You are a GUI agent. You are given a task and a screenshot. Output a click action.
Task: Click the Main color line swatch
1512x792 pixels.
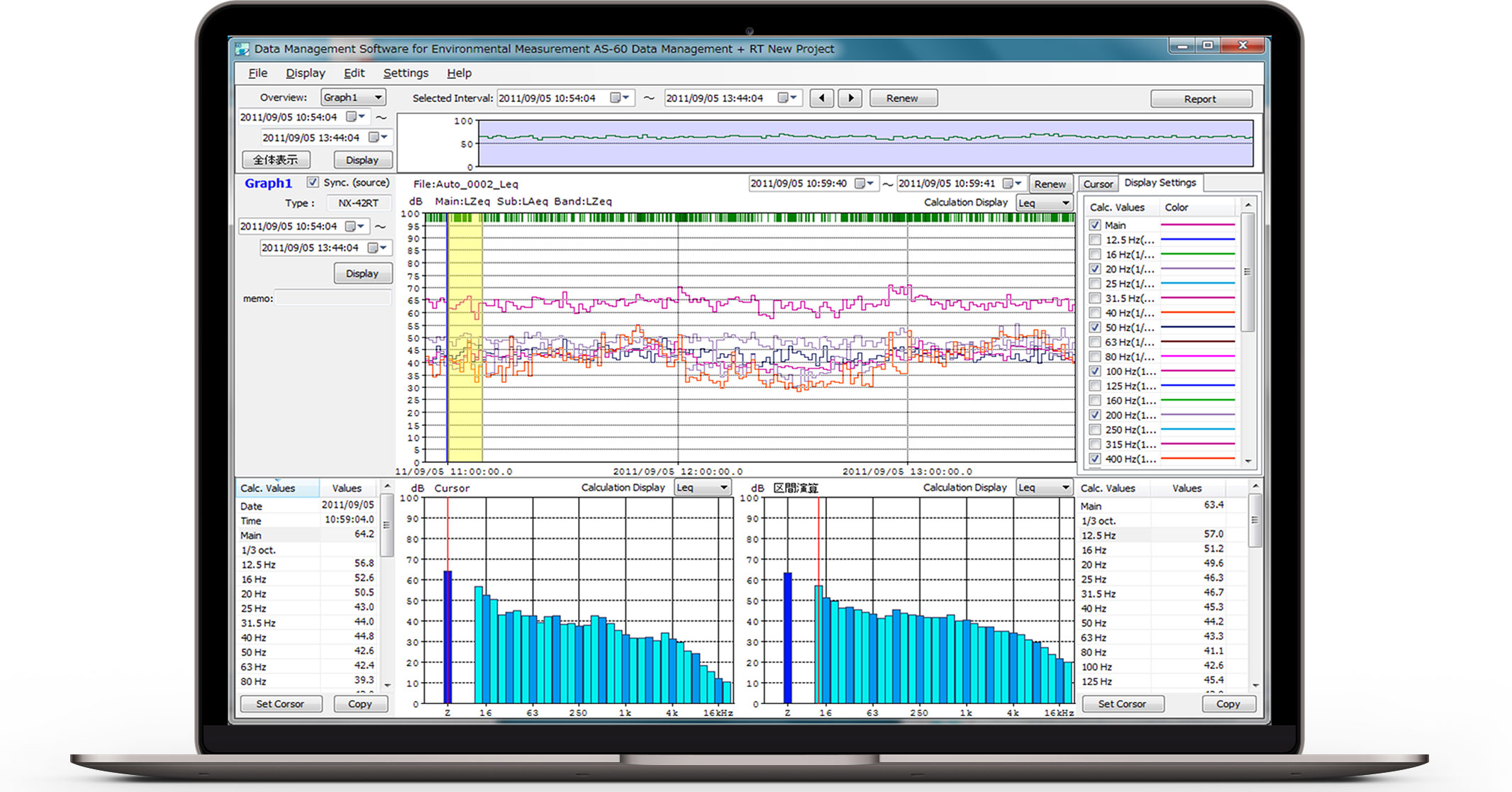click(x=1198, y=225)
